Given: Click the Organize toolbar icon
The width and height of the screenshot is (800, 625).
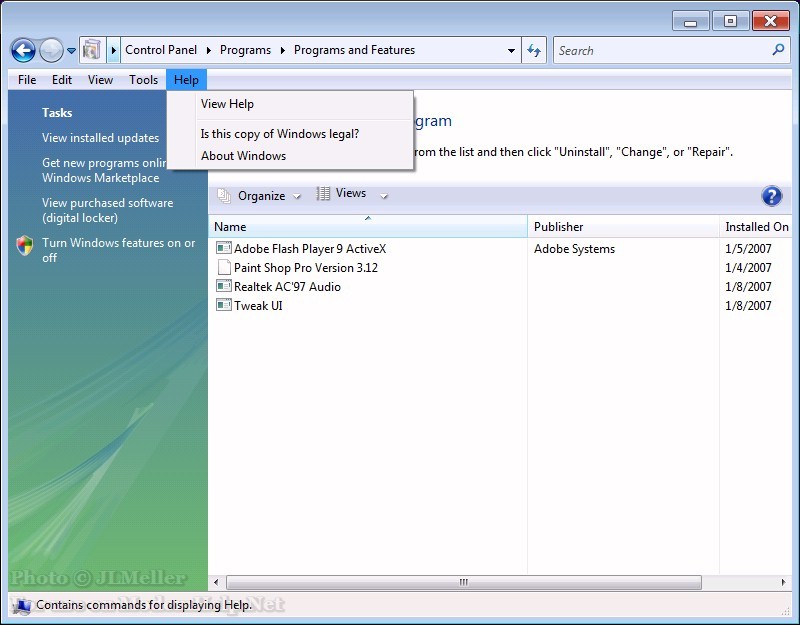Looking at the screenshot, I should tap(224, 195).
